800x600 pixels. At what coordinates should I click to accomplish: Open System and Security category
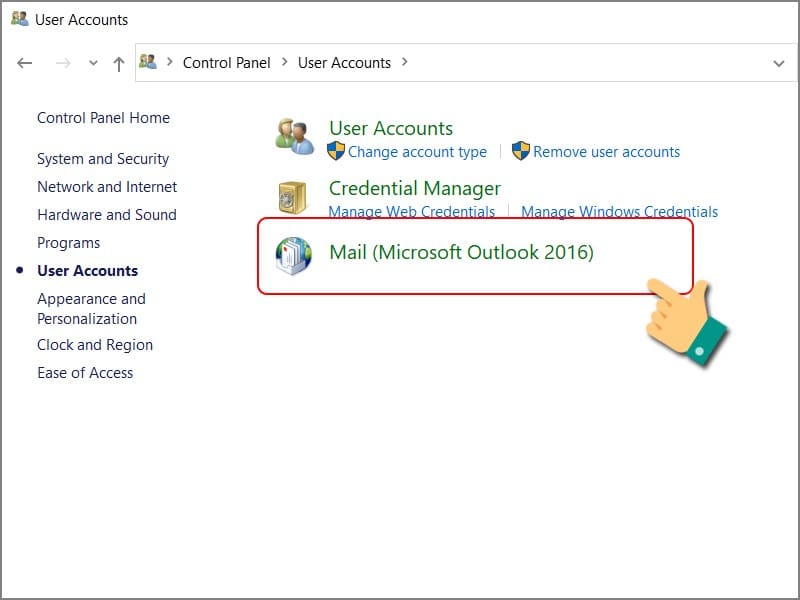click(103, 159)
